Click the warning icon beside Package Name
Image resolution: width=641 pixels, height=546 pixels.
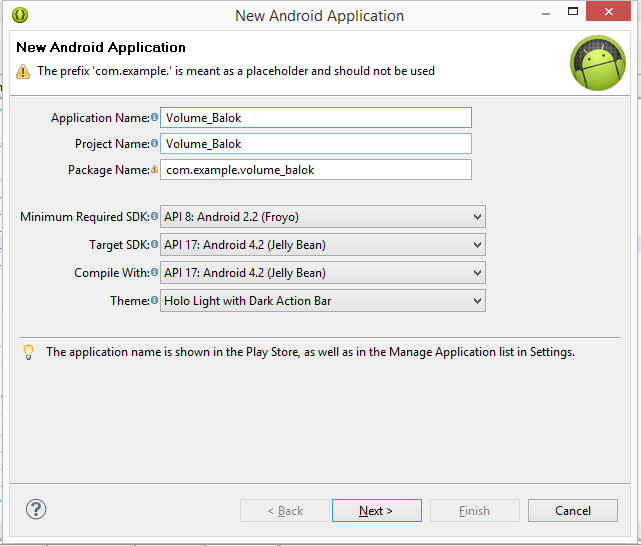tap(154, 169)
